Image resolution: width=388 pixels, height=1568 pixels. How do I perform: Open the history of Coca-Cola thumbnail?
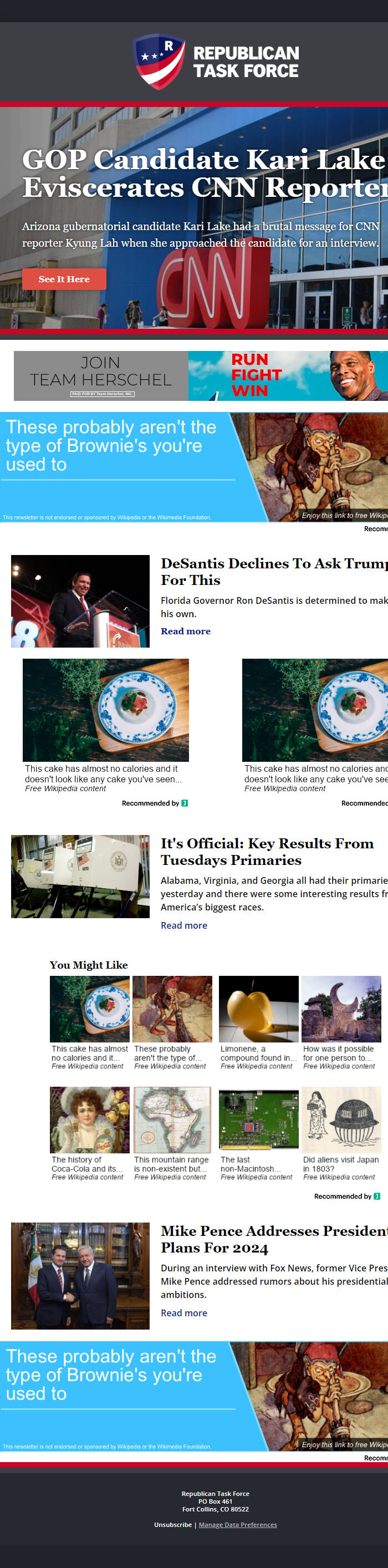click(89, 1119)
